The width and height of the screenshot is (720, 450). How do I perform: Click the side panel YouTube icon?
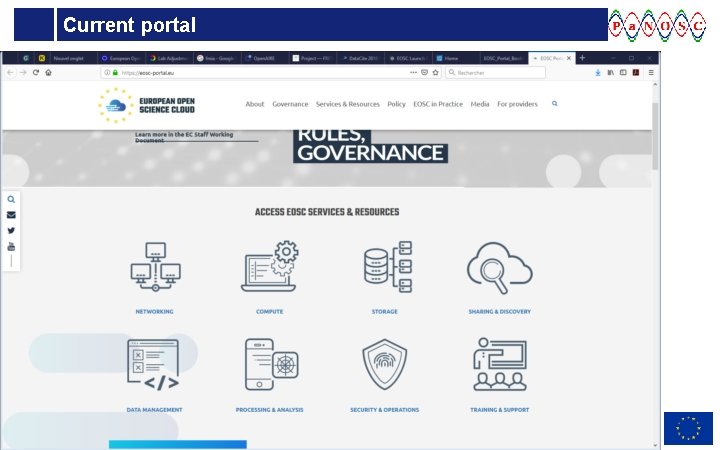(x=11, y=247)
